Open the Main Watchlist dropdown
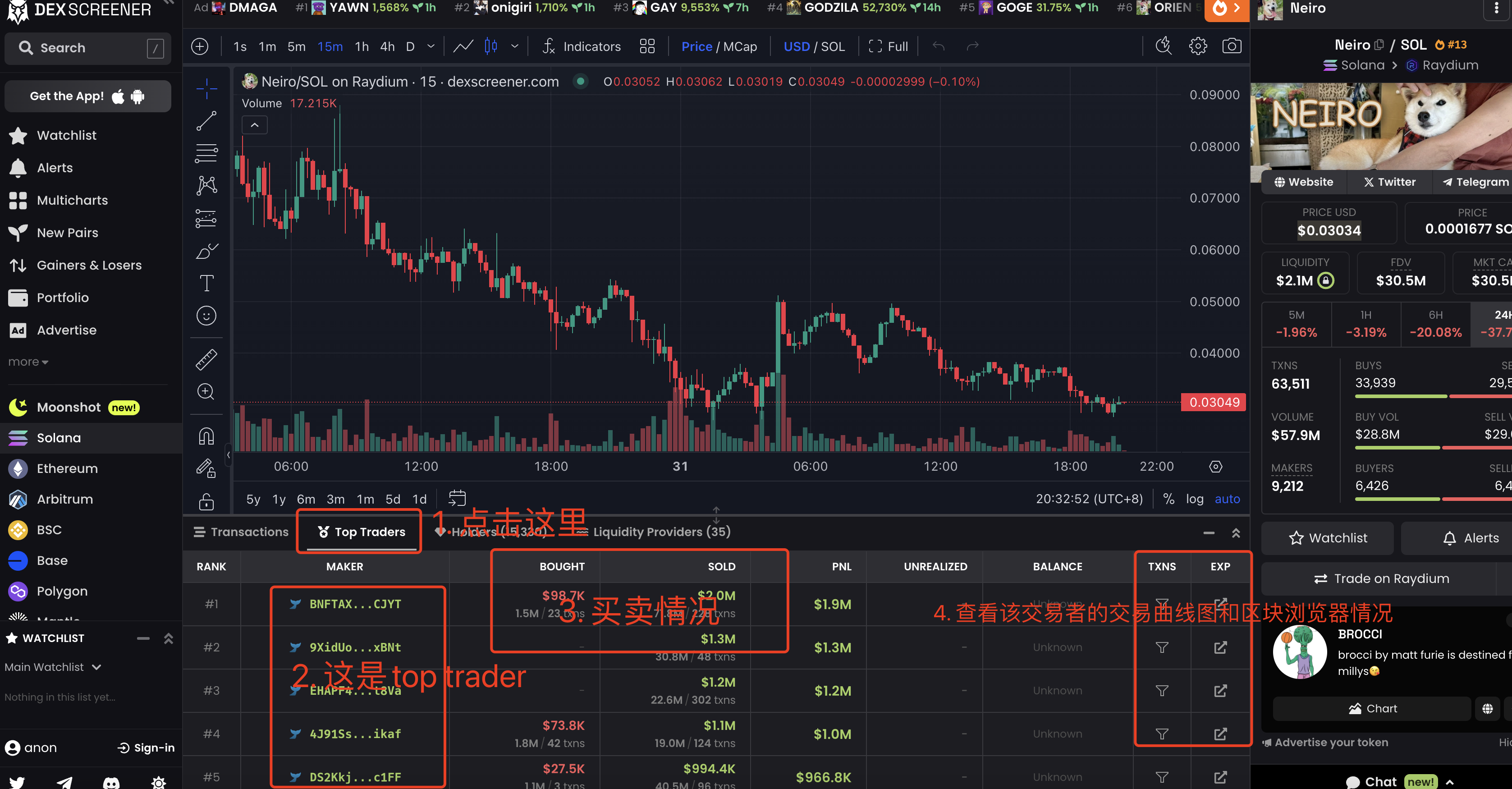Screen dimensions: 1512x789 pyautogui.click(x=53, y=667)
